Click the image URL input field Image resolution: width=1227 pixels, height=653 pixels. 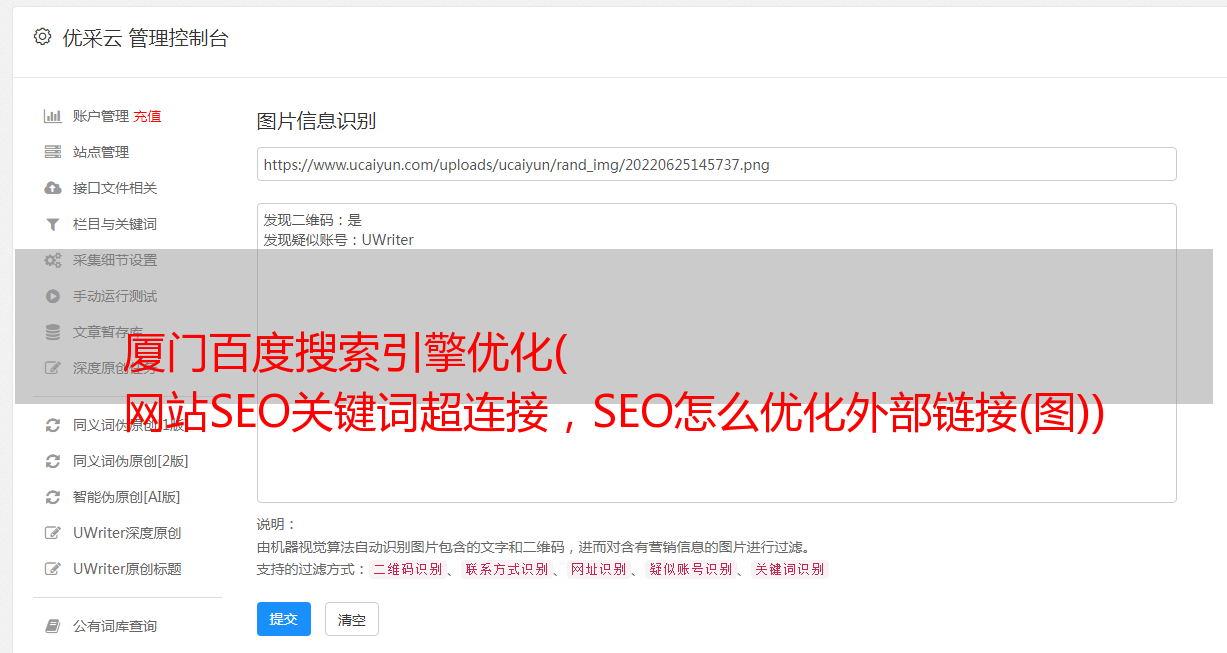click(x=716, y=164)
